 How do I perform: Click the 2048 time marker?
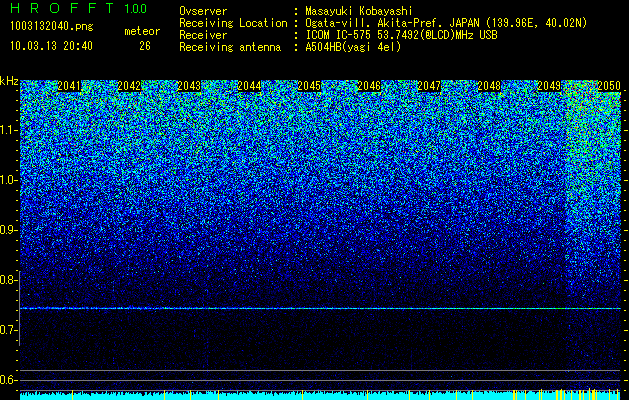489,86
